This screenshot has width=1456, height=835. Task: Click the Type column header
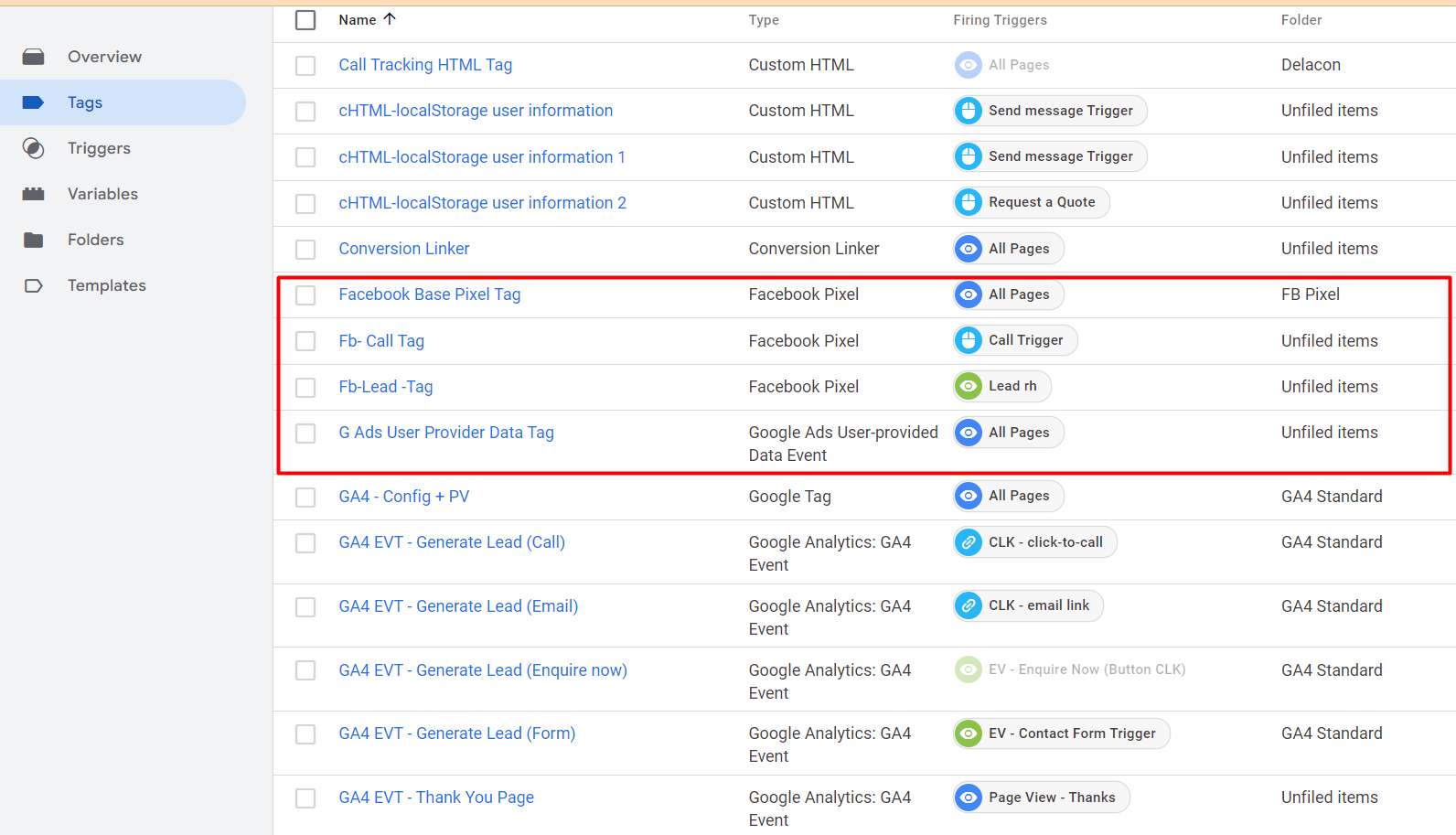[764, 20]
